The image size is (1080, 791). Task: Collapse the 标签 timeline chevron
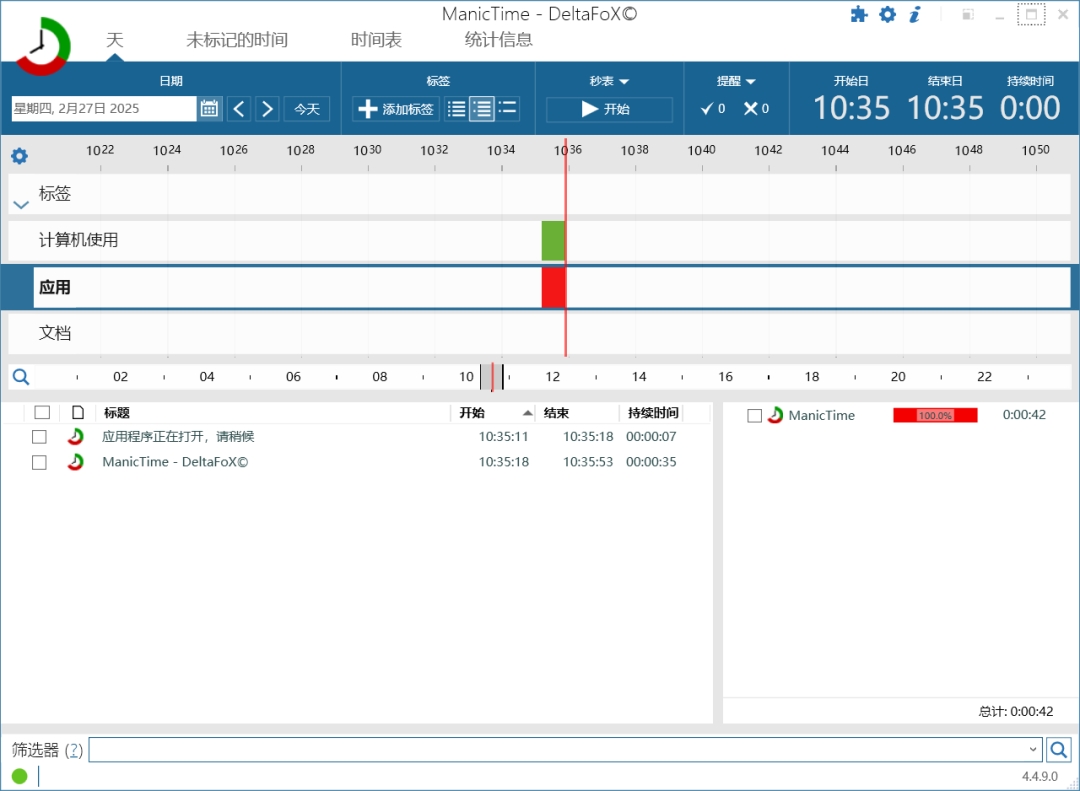point(21,205)
